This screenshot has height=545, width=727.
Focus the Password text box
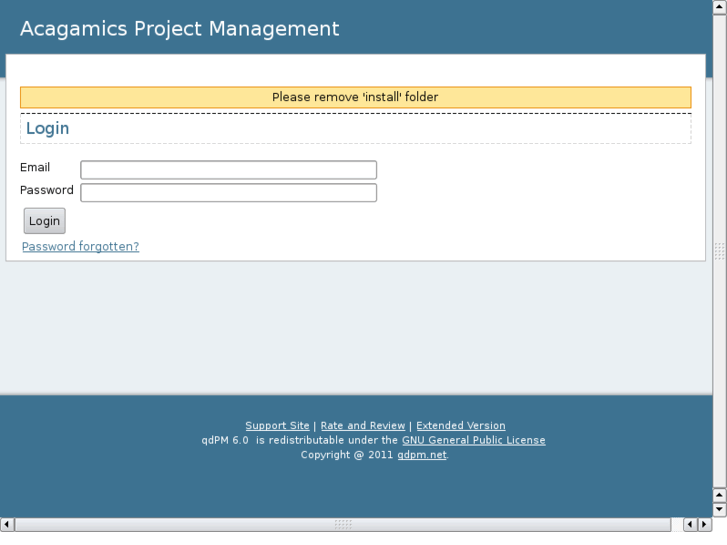point(228,193)
